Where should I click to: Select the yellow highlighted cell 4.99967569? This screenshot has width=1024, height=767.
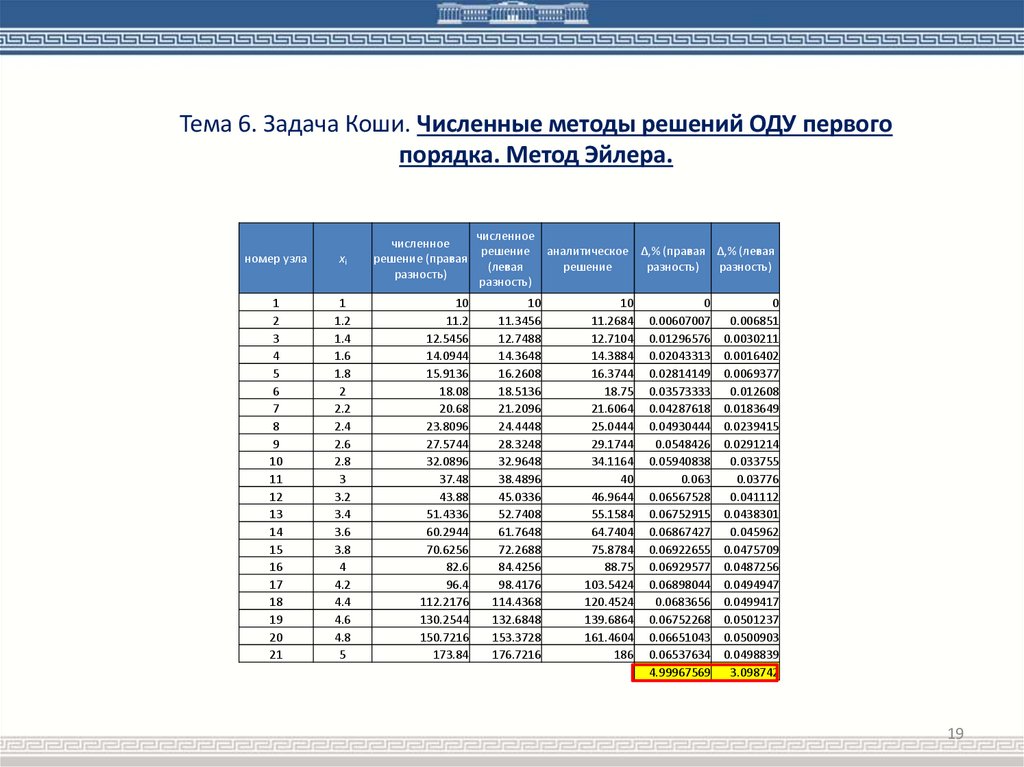[x=672, y=672]
